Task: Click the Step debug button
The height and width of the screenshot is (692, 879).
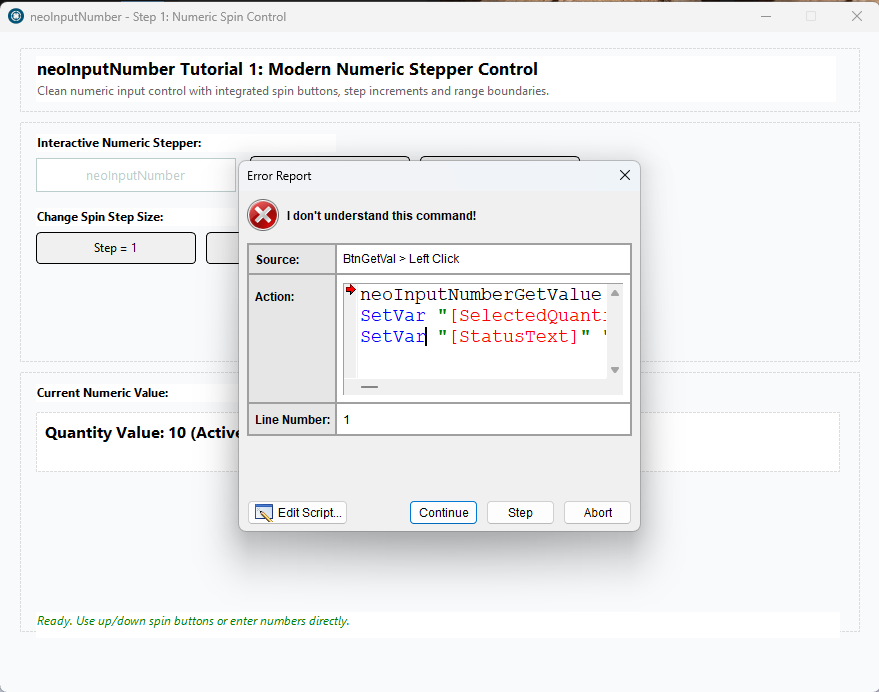Action: click(x=520, y=513)
